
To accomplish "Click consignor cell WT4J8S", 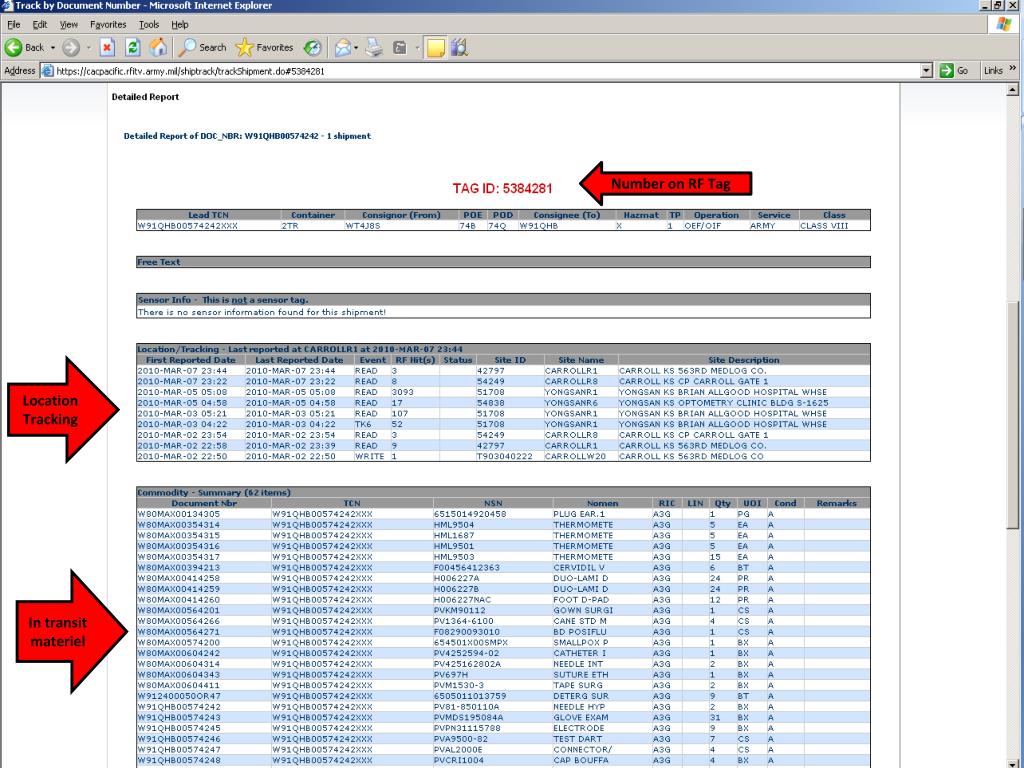I will [362, 226].
